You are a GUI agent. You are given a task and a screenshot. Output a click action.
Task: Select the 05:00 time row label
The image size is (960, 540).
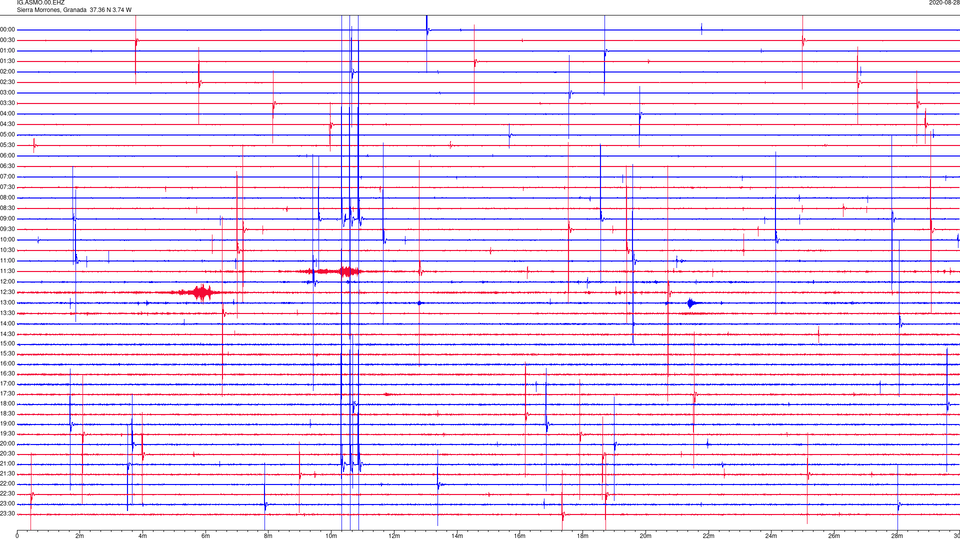point(8,135)
